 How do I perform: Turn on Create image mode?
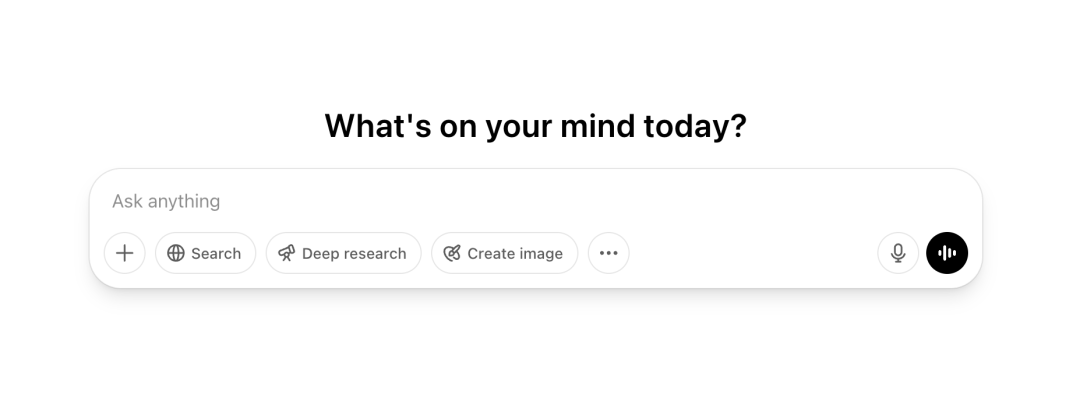(x=504, y=253)
